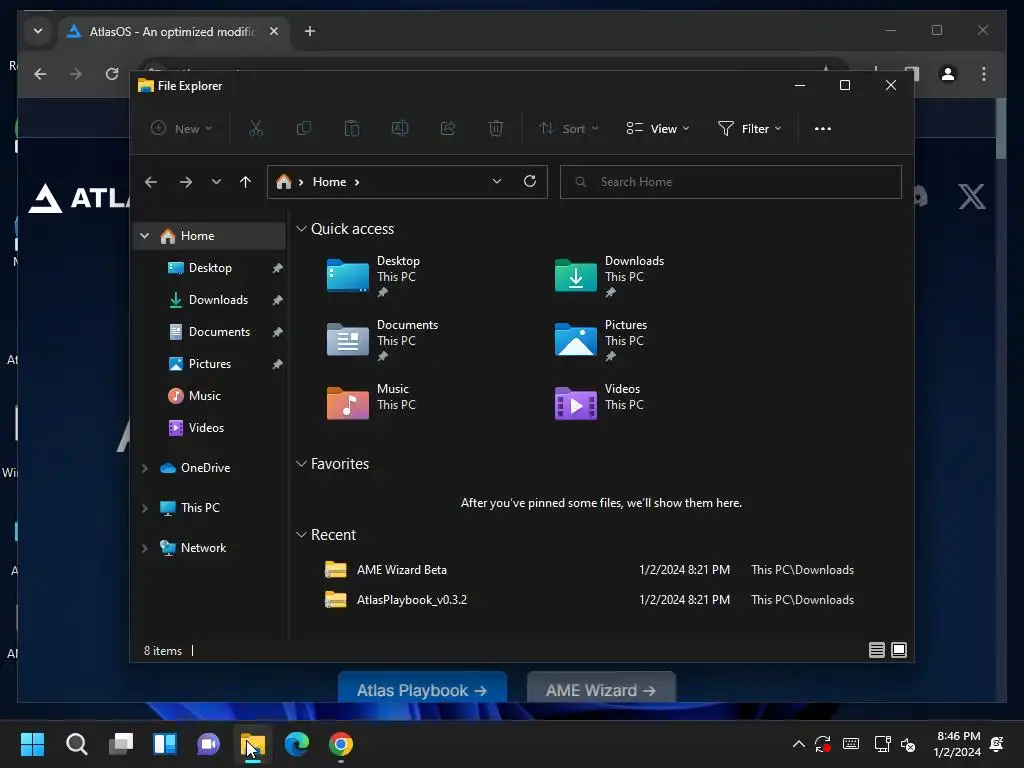Open the Filter dropdown menu
1024x768 pixels.
tap(749, 129)
